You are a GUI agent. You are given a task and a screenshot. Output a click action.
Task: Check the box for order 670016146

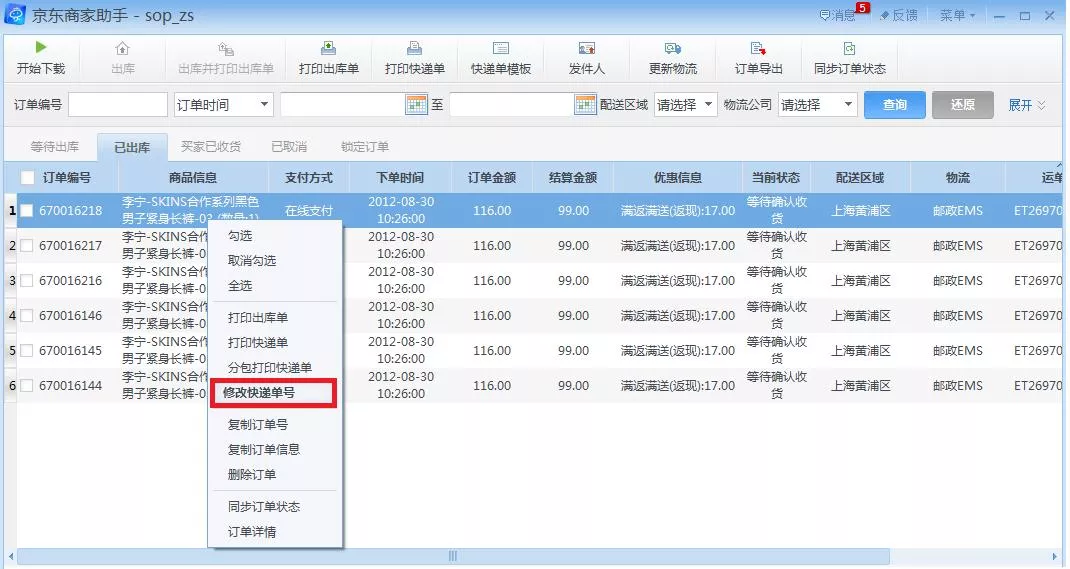(27, 316)
